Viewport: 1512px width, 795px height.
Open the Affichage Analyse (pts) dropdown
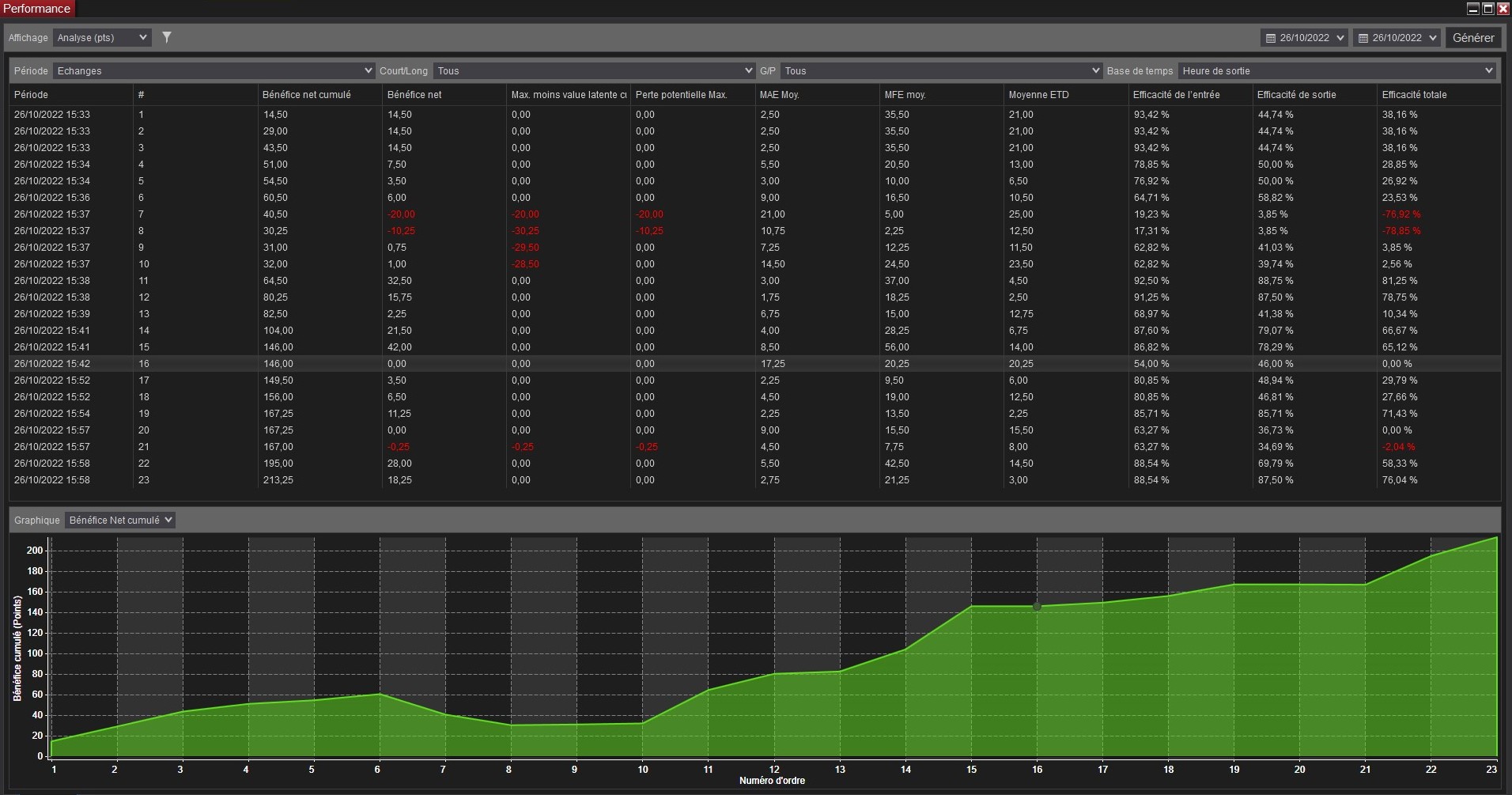[101, 38]
